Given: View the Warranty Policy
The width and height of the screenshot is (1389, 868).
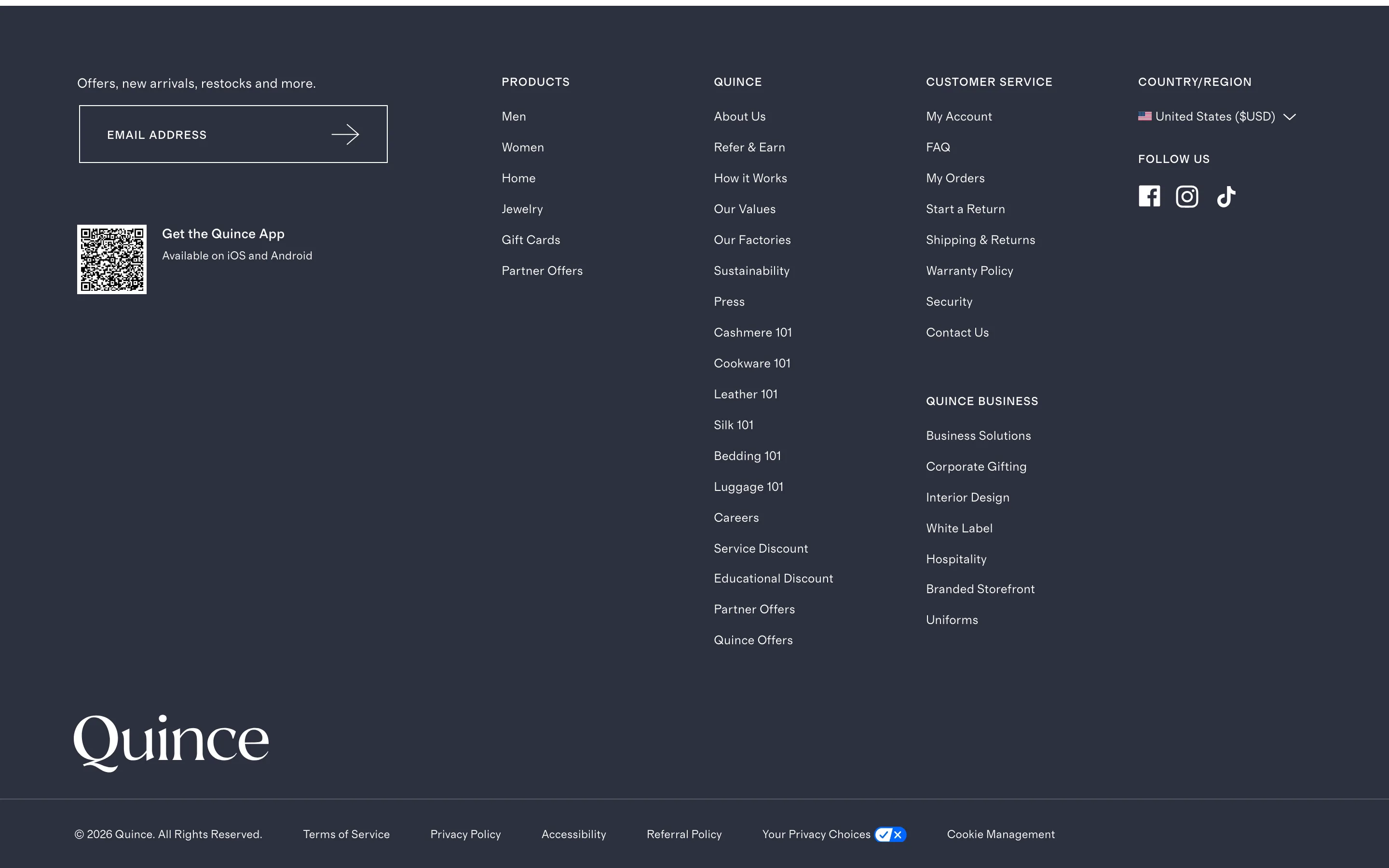Looking at the screenshot, I should 969,271.
